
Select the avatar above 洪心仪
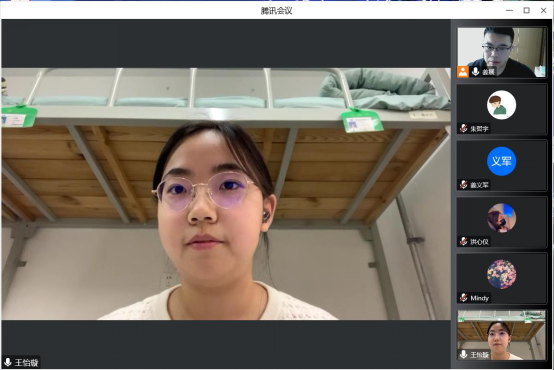[x=501, y=218]
